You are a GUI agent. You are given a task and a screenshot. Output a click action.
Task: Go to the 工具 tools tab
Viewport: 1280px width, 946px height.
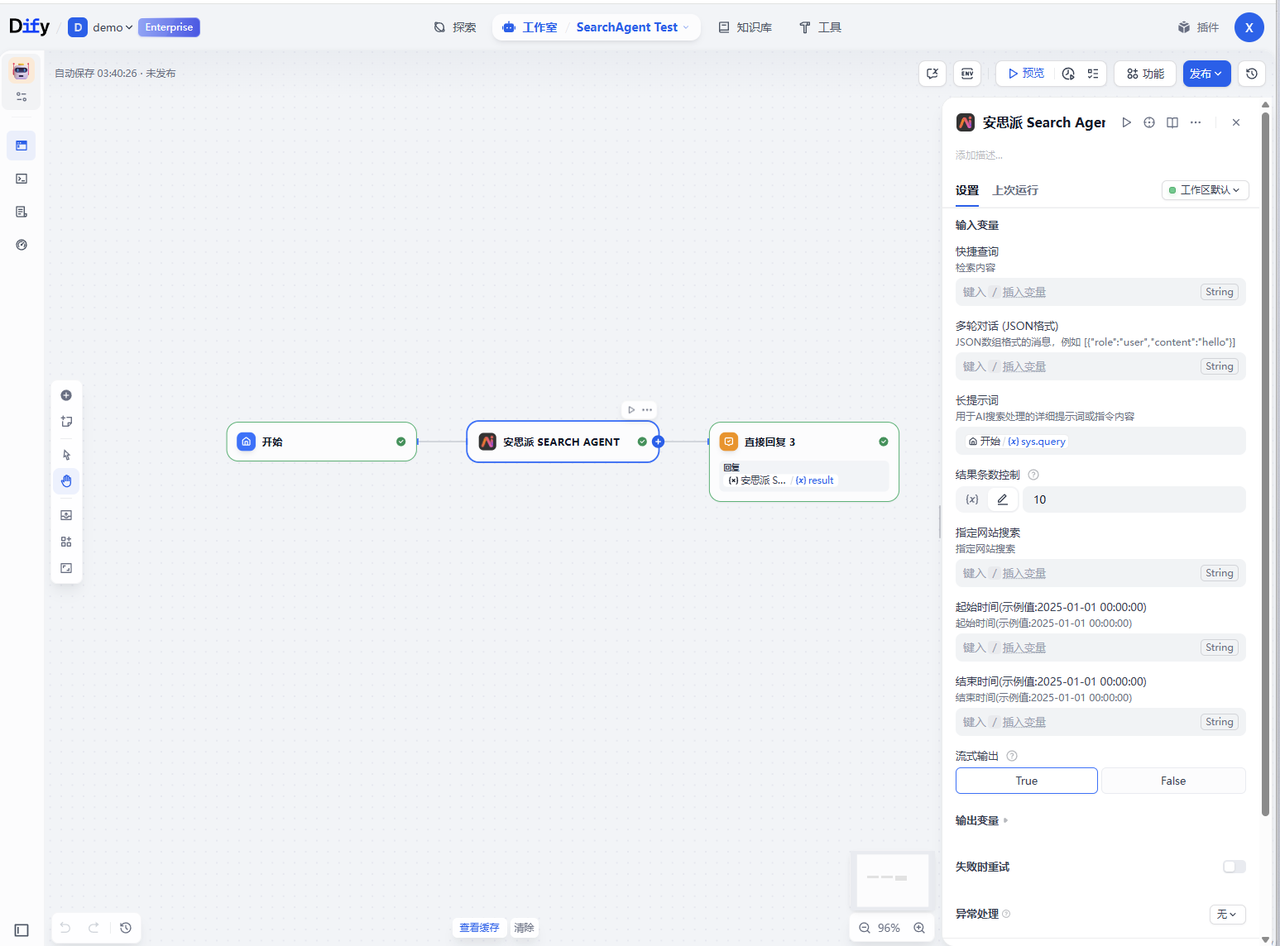click(x=820, y=27)
